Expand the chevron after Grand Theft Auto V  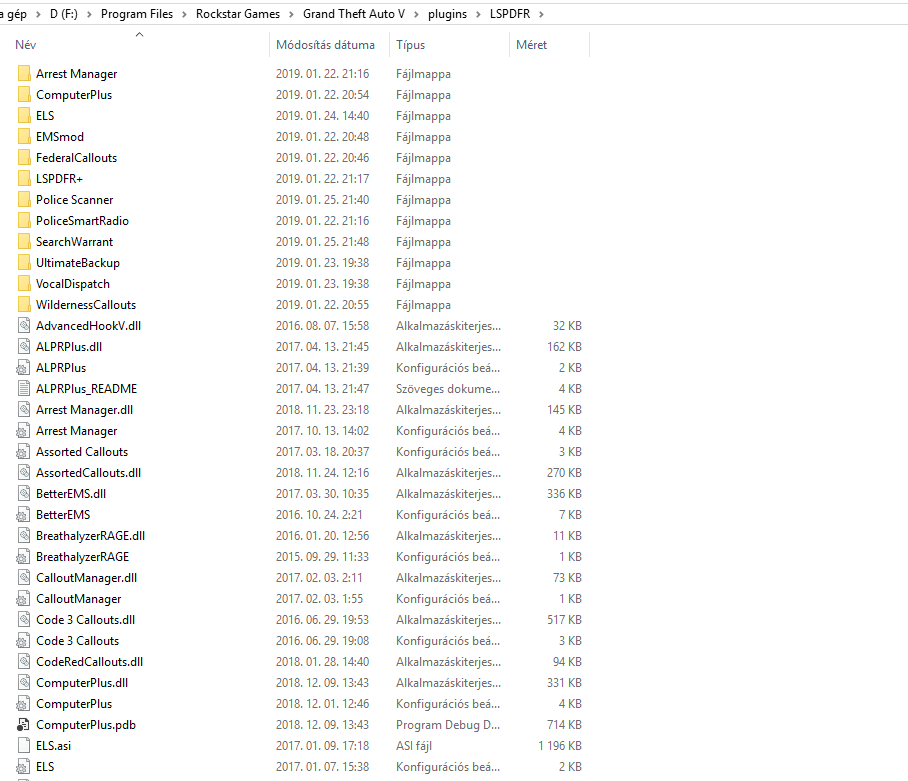tap(416, 14)
